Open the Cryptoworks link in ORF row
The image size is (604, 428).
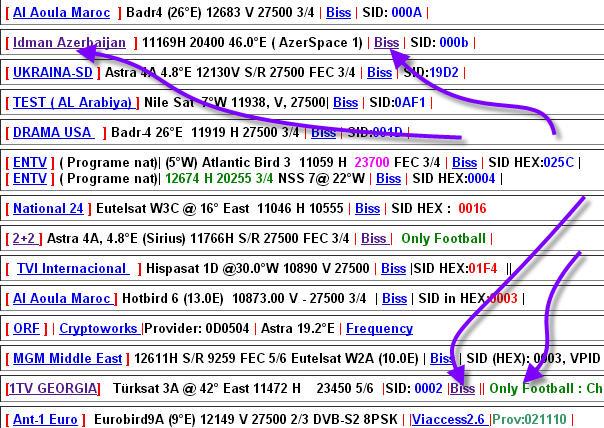click(100, 329)
